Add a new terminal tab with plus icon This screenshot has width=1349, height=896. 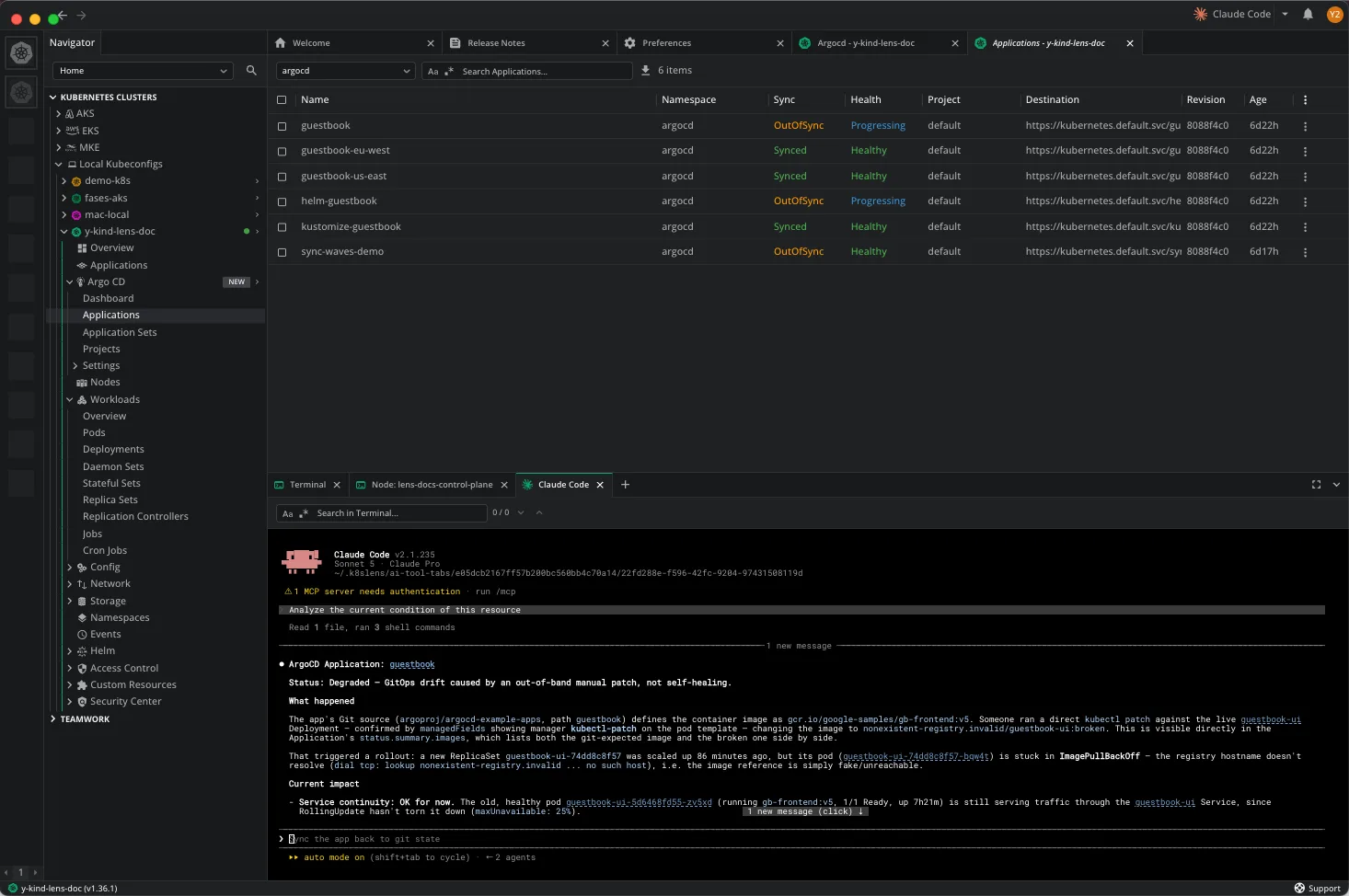pyautogui.click(x=625, y=485)
